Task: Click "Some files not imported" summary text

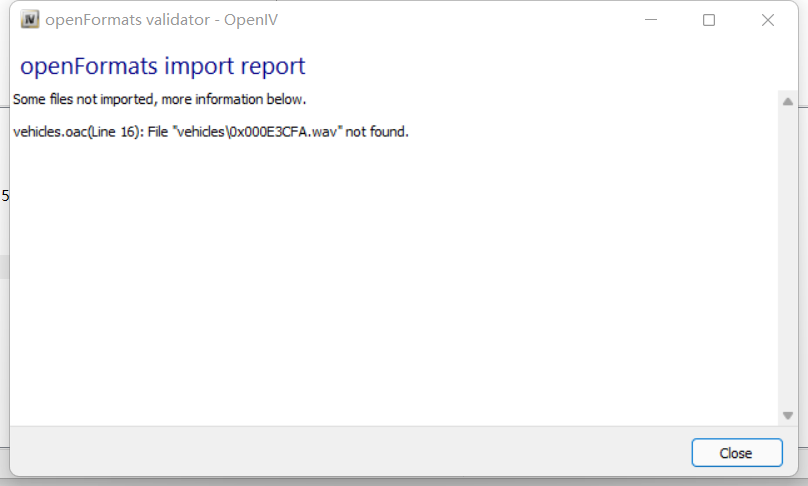Action: pyautogui.click(x=159, y=99)
